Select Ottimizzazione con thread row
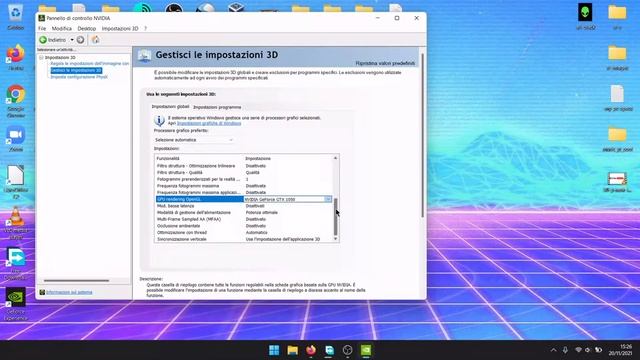The image size is (640, 360). [x=244, y=232]
